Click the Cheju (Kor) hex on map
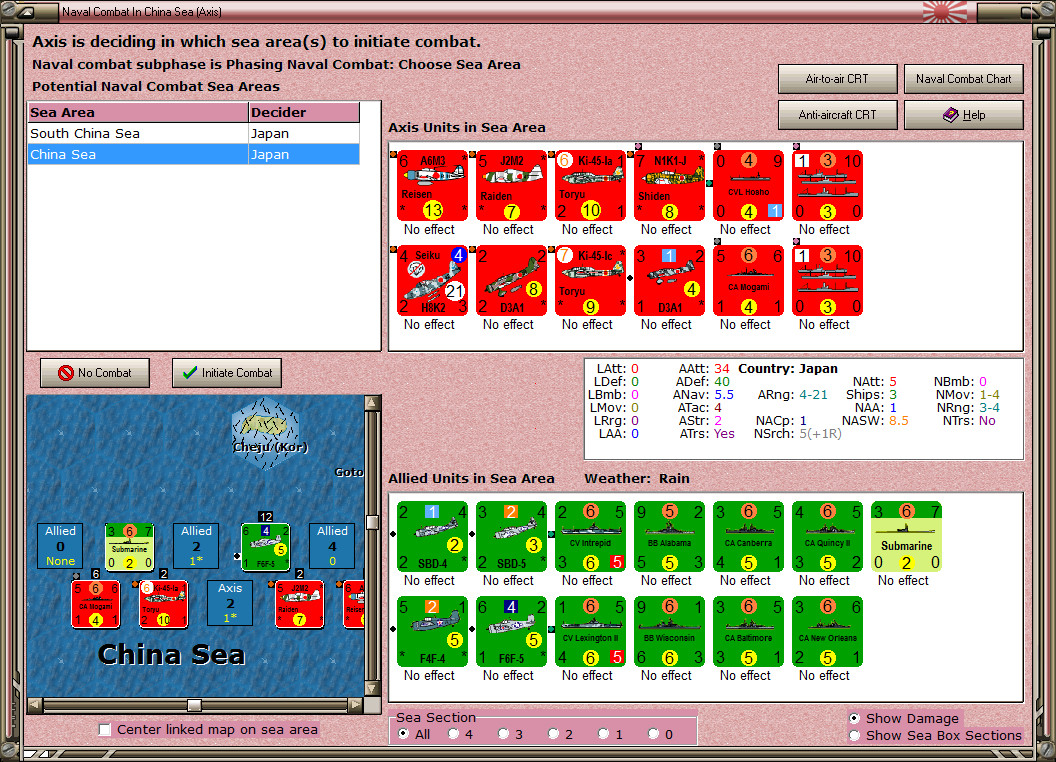This screenshot has height=762, width=1056. coord(267,433)
